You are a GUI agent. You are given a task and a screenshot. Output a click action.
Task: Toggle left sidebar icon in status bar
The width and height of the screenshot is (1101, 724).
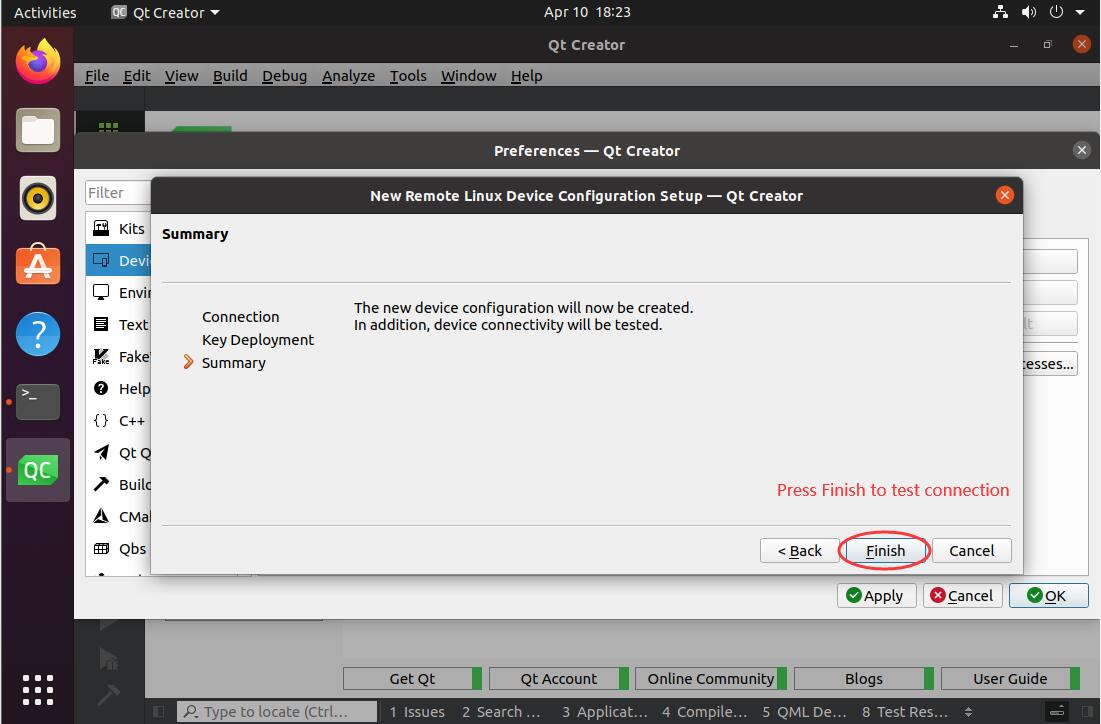(x=159, y=711)
